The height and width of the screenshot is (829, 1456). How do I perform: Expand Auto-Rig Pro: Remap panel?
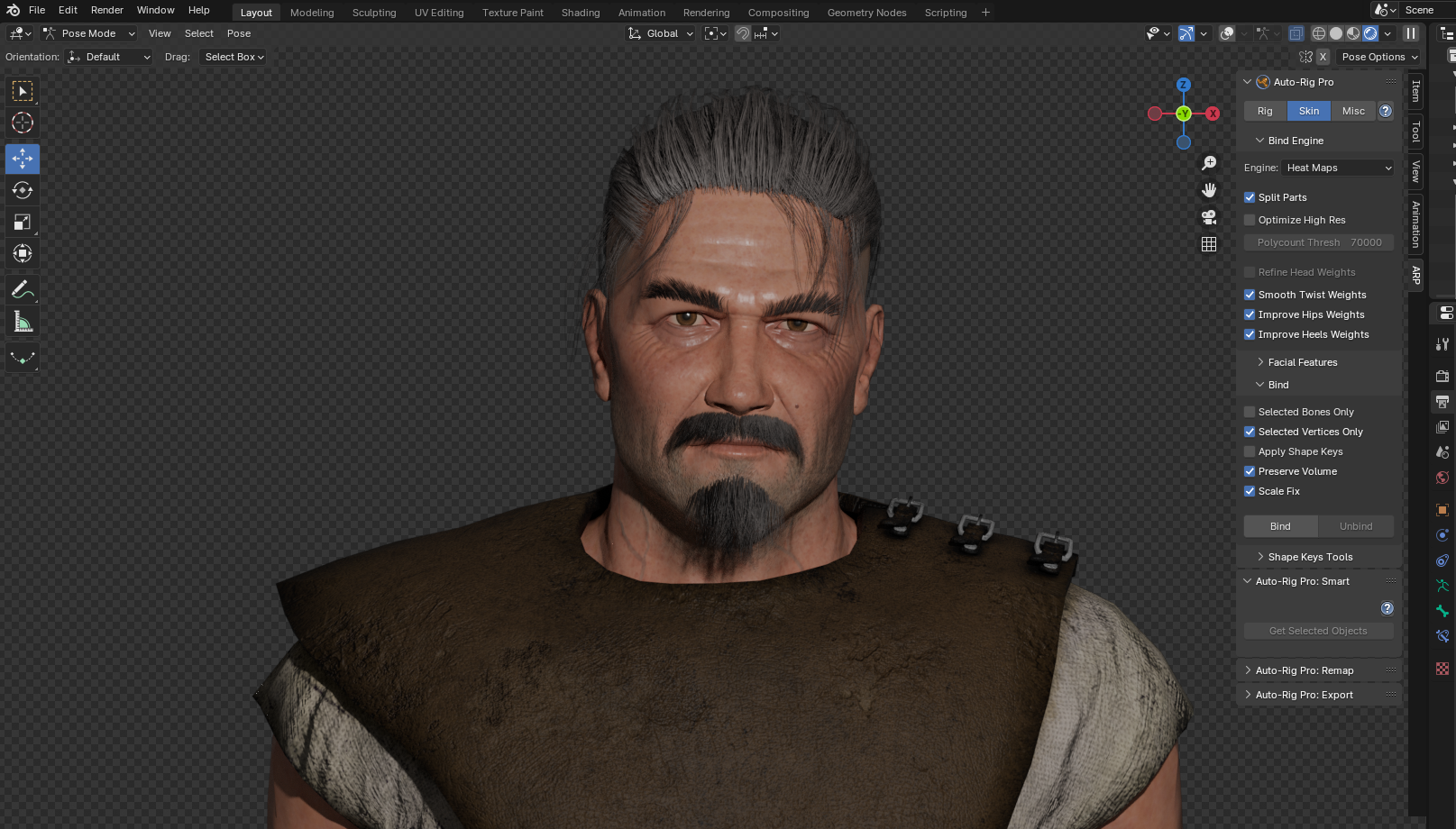[x=1304, y=670]
